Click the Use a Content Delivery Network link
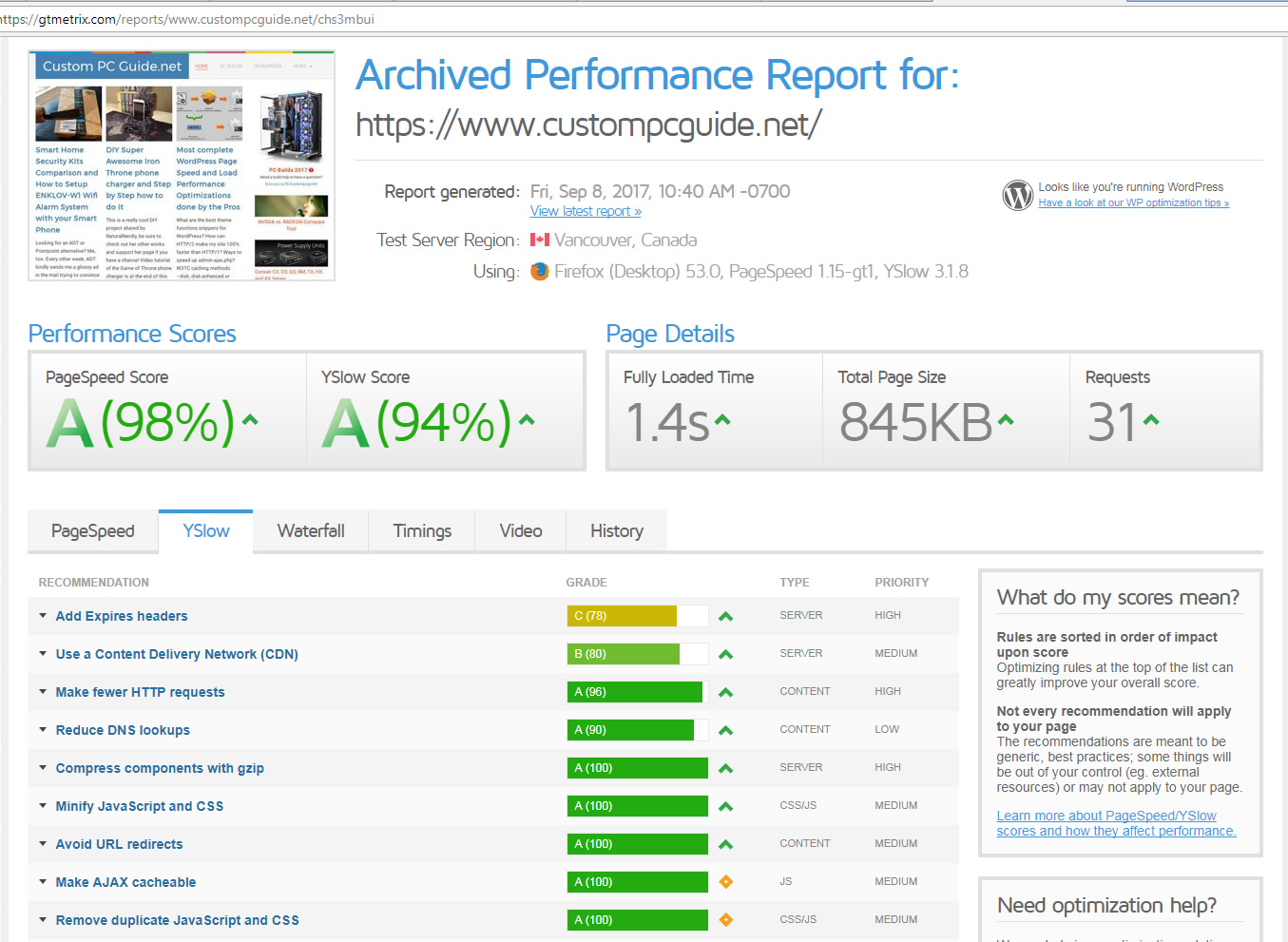 click(177, 654)
